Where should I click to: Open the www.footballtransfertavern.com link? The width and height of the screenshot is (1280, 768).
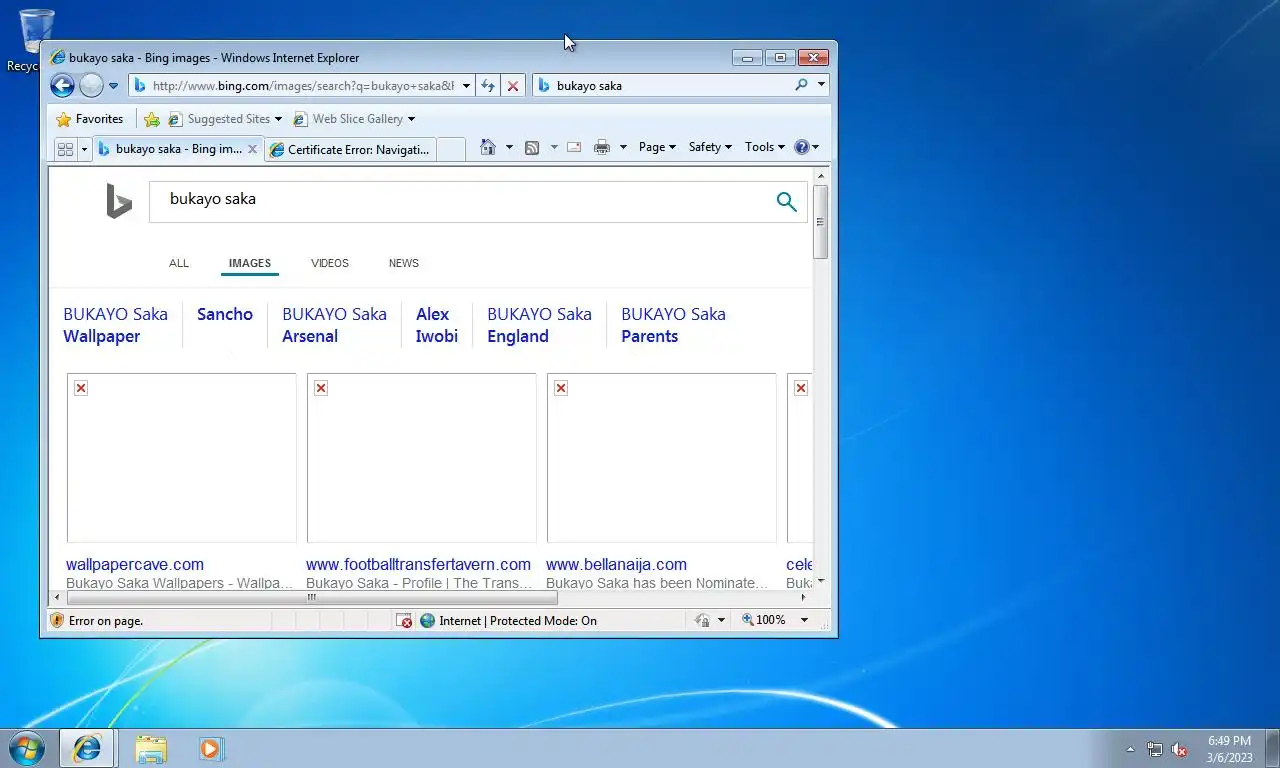coord(418,565)
